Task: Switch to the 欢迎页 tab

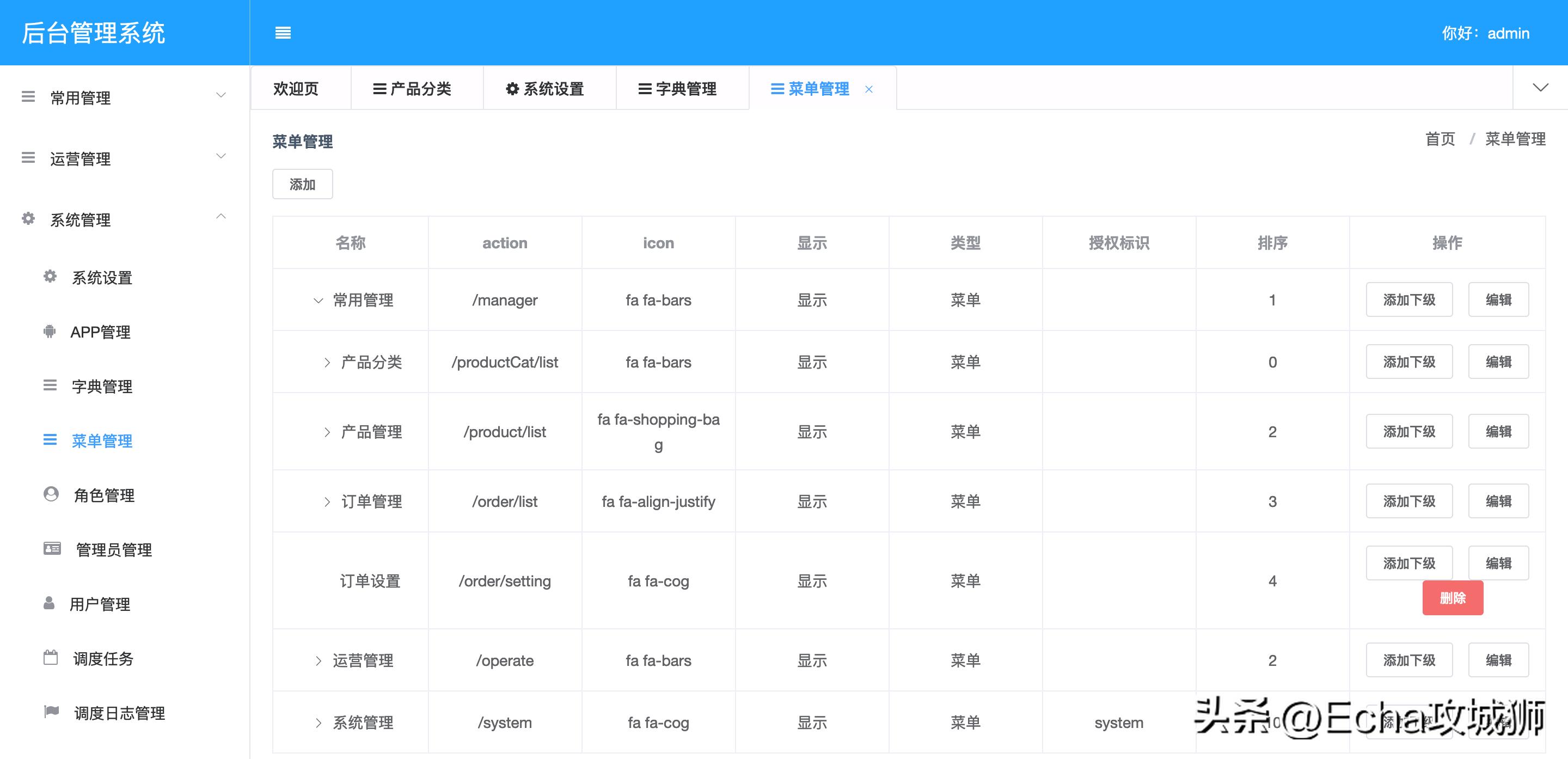Action: [299, 89]
